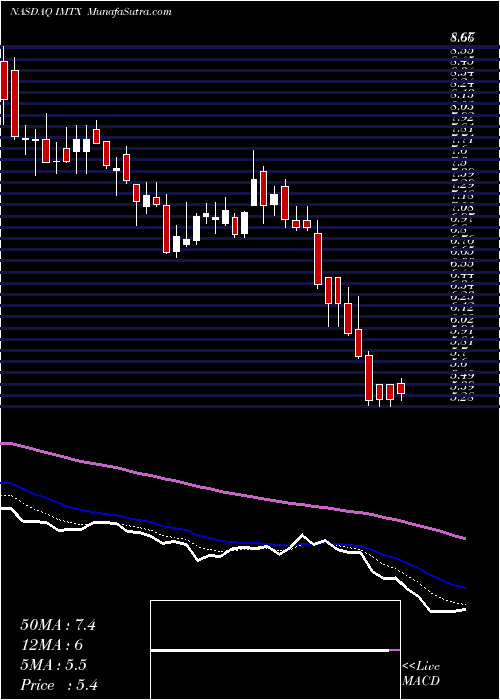Click the 5.49 price axis label
The height and width of the screenshot is (700, 500).
click(x=462, y=375)
